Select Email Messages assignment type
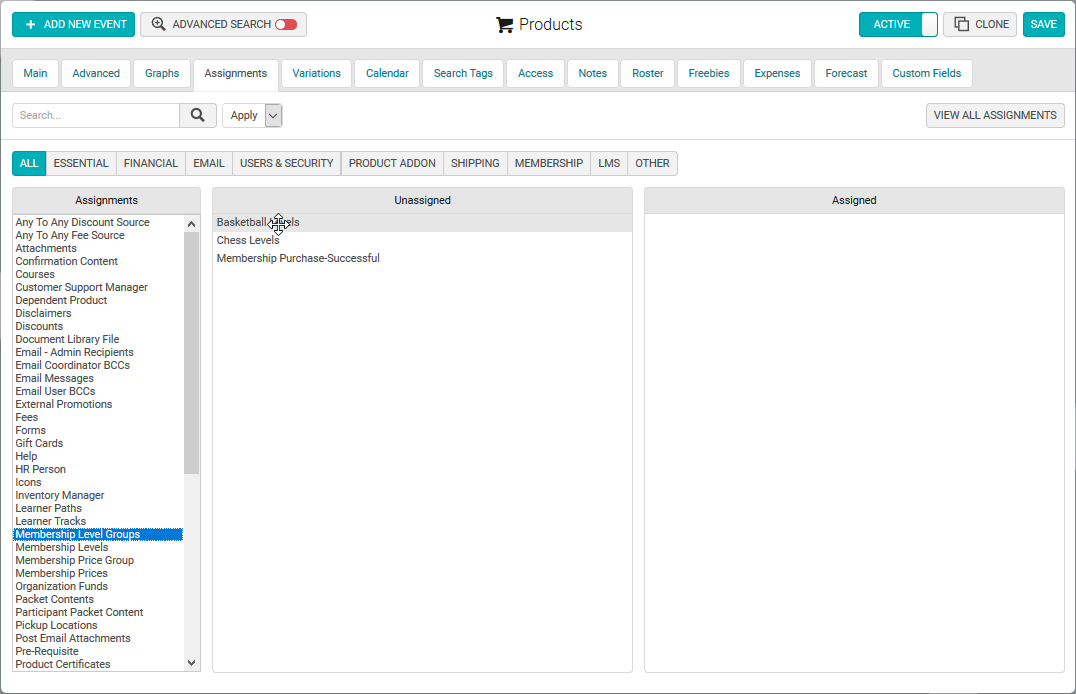 tap(54, 378)
